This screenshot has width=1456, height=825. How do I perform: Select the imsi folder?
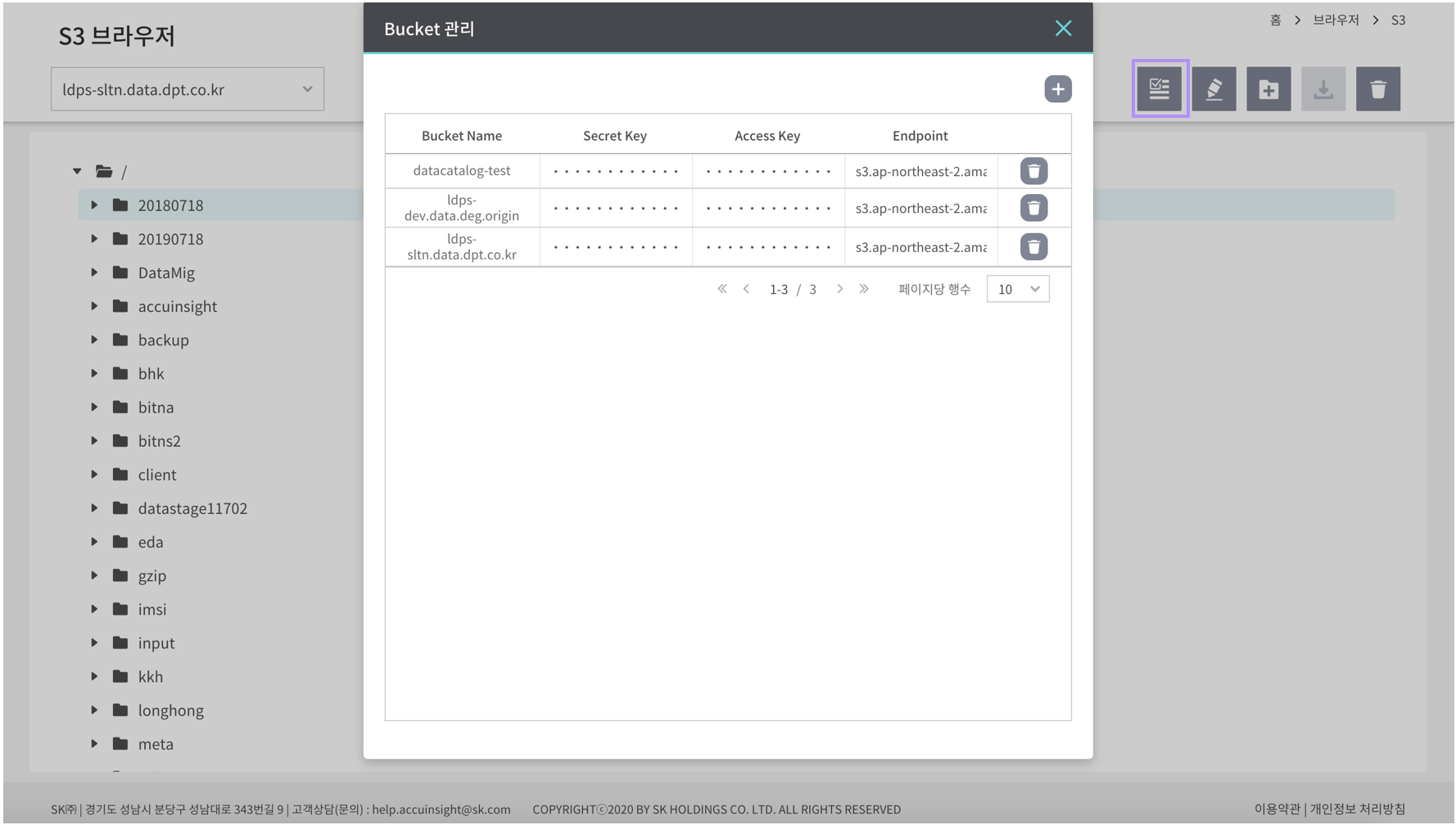click(x=152, y=609)
